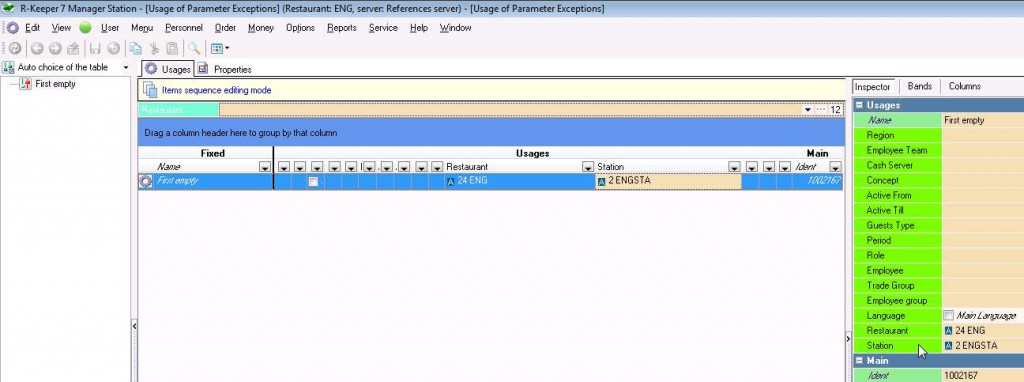Click the table view mode icon
1024x382 pixels.
[x=217, y=48]
